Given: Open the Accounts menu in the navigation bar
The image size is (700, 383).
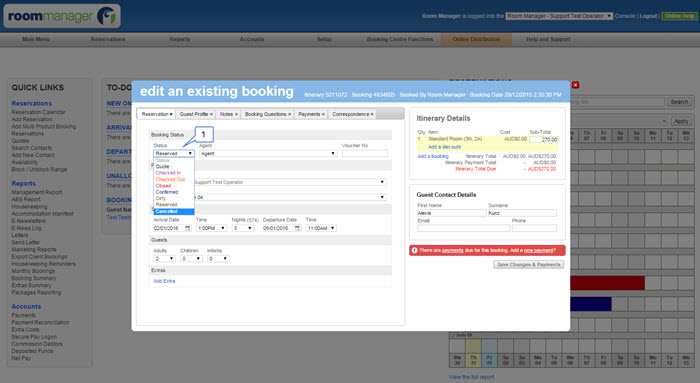Looking at the screenshot, I should point(252,39).
